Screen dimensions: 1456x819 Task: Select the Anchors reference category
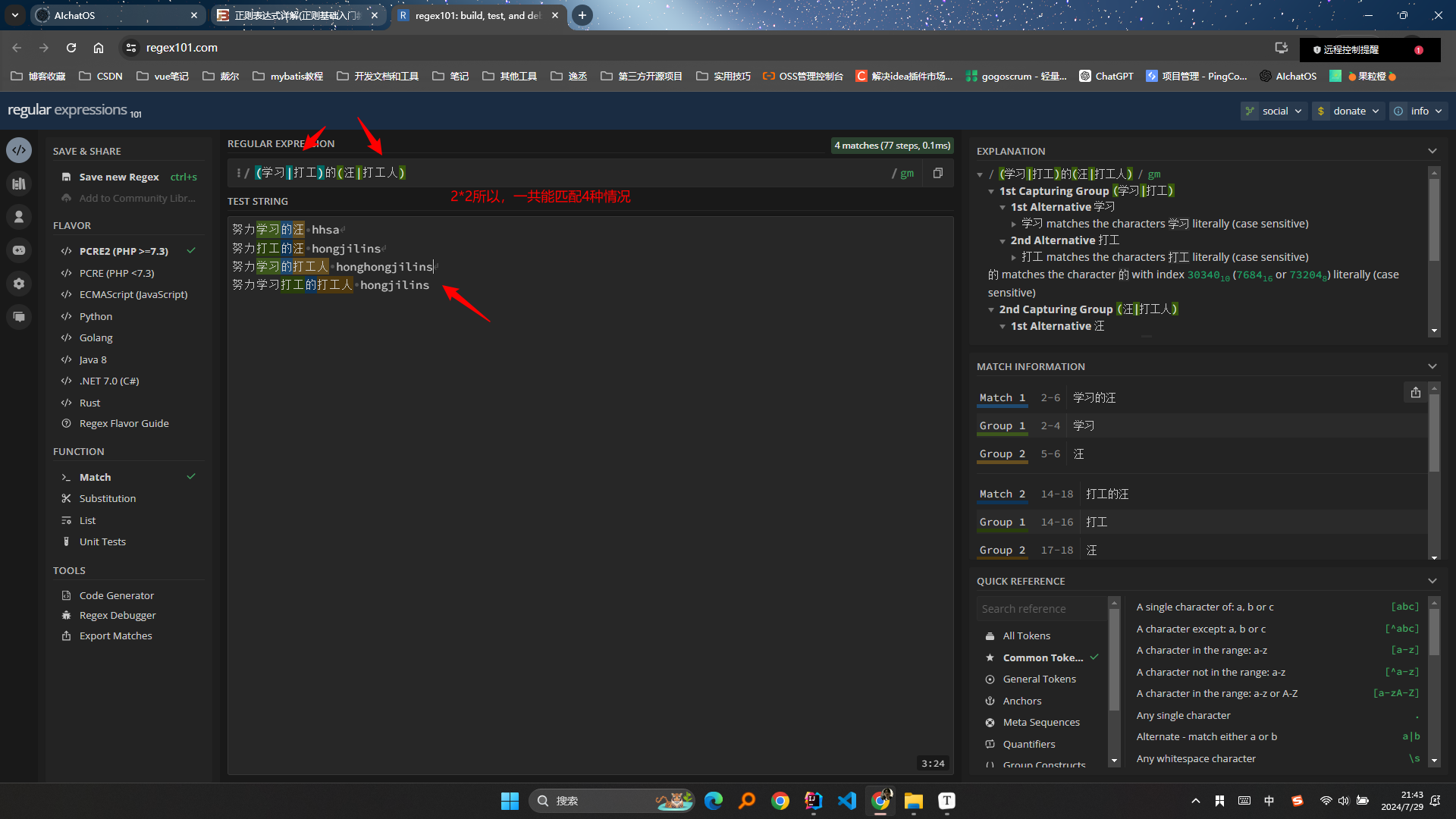(x=1021, y=701)
